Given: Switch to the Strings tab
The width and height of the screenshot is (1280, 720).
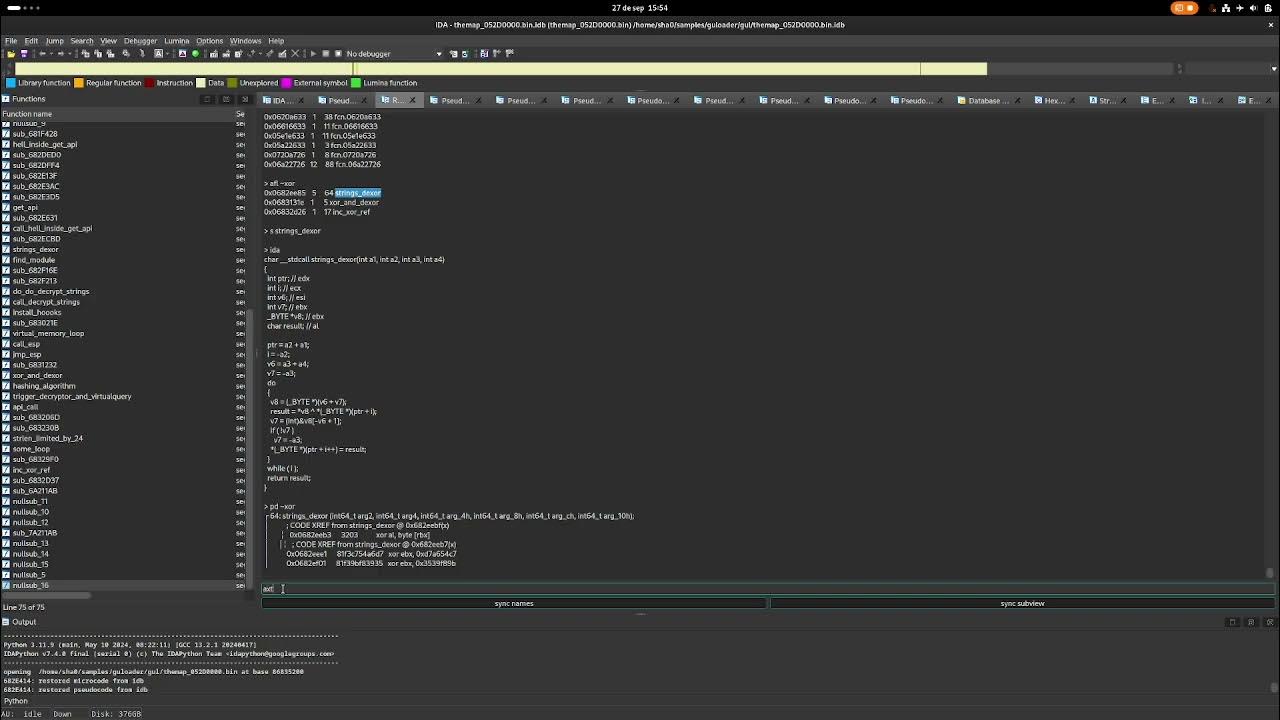Looking at the screenshot, I should pyautogui.click(x=1104, y=100).
